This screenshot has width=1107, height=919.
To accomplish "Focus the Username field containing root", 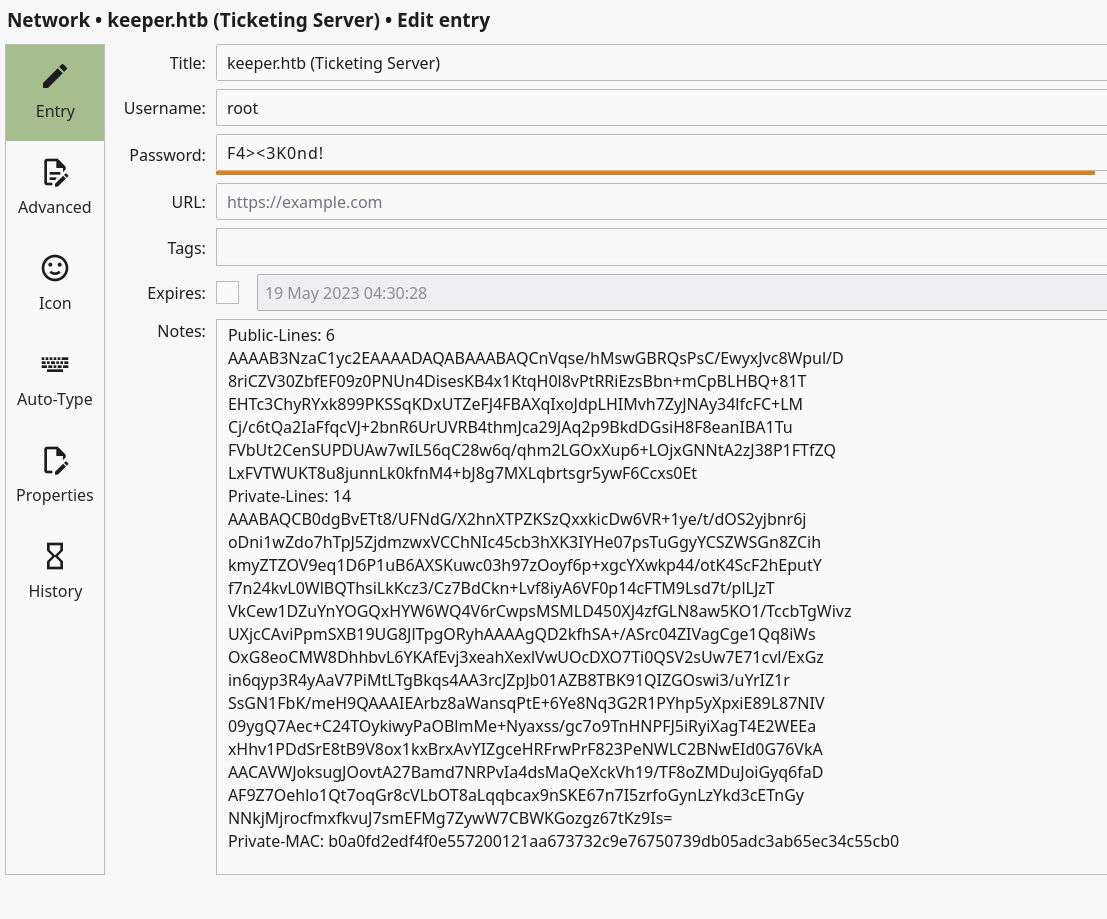I will tap(662, 108).
